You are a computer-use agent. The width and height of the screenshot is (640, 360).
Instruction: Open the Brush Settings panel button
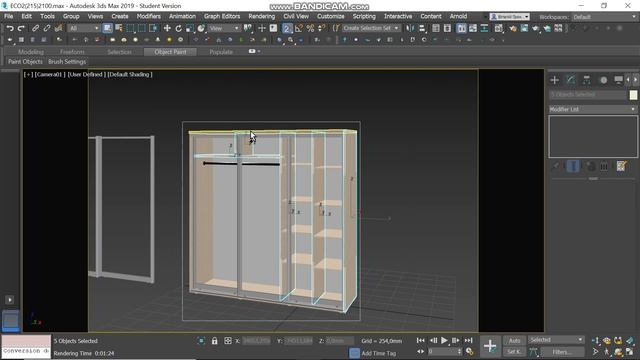point(67,62)
